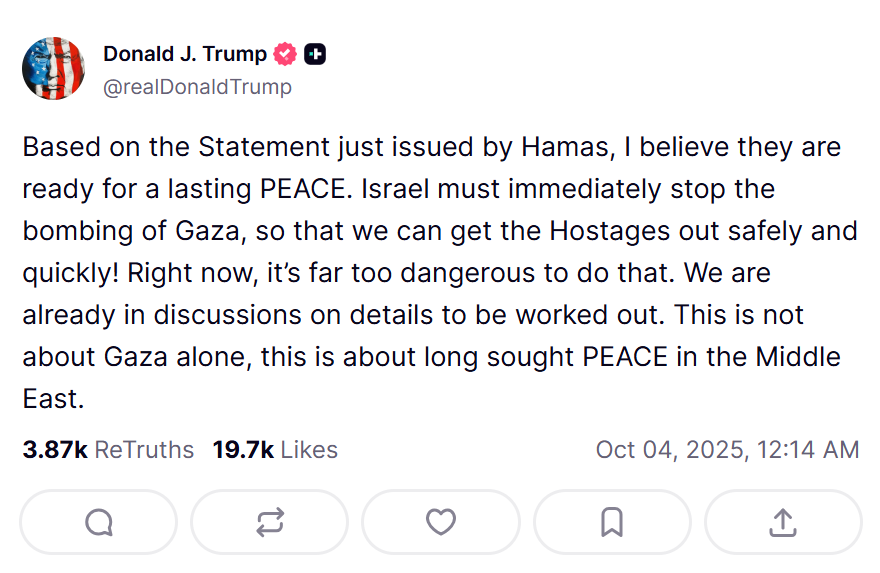Screen dimensions: 880x573
Task: Visit the @realDonaldTrump handle link
Action: [197, 87]
